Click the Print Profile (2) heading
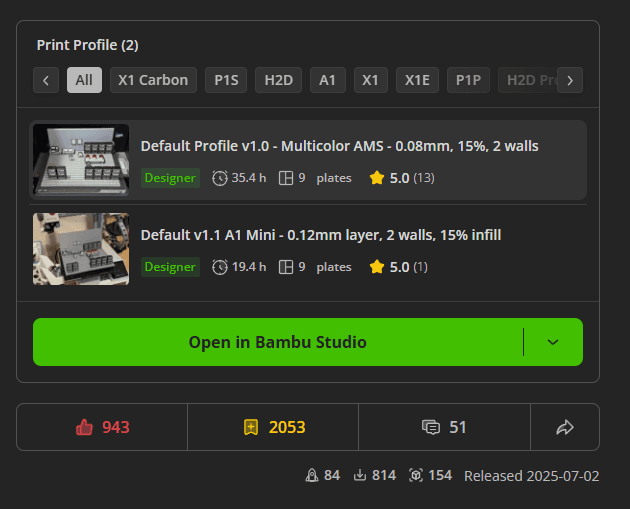 88,45
